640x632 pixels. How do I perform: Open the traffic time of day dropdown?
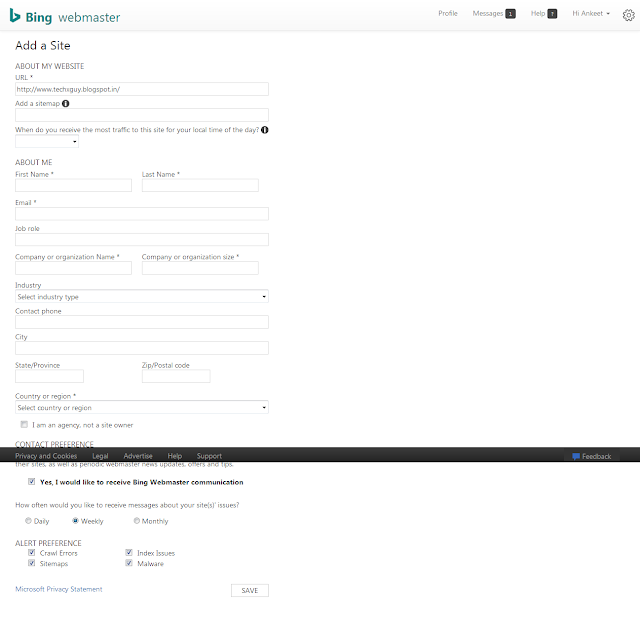click(x=47, y=142)
